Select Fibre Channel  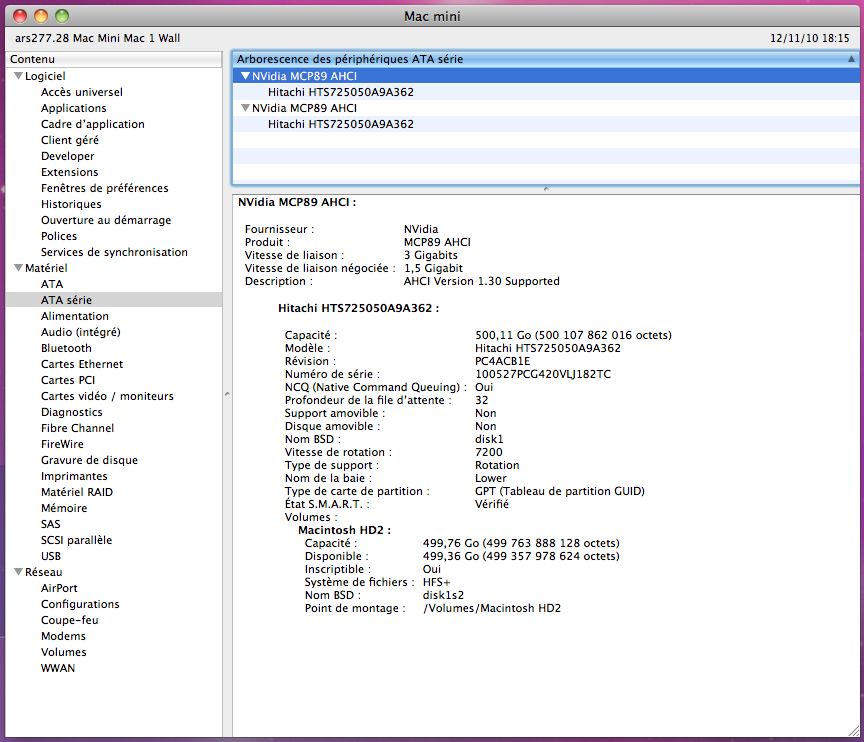click(78, 427)
